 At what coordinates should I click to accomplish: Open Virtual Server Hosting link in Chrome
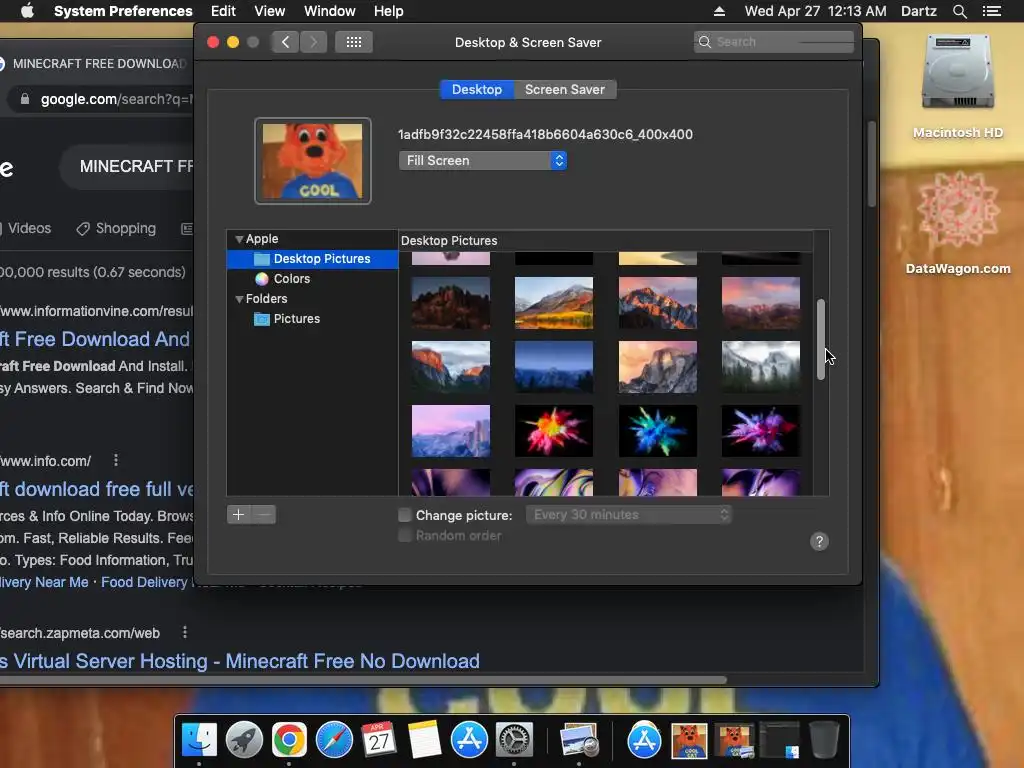click(240, 661)
